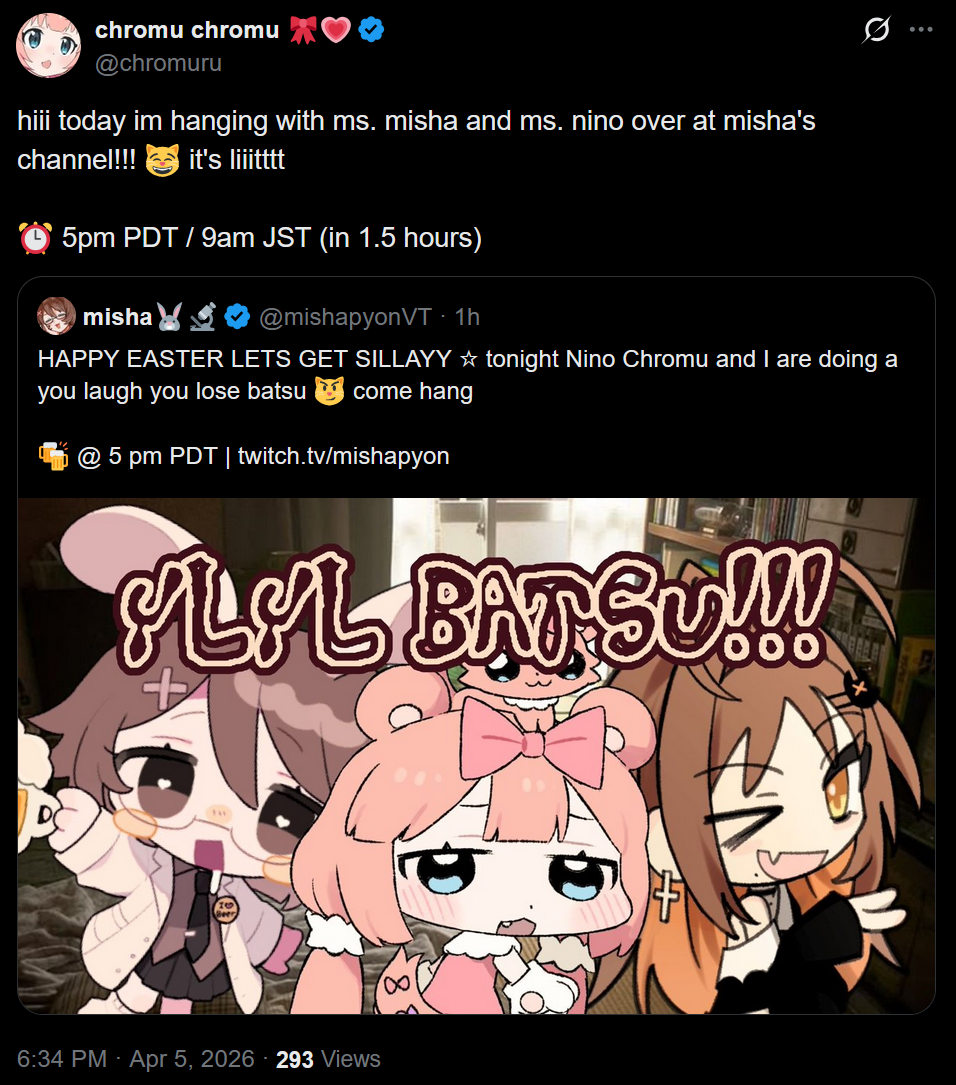Screen dimensions: 956x1085
Task: Open the @mishapyonVT handle
Action: tap(345, 317)
